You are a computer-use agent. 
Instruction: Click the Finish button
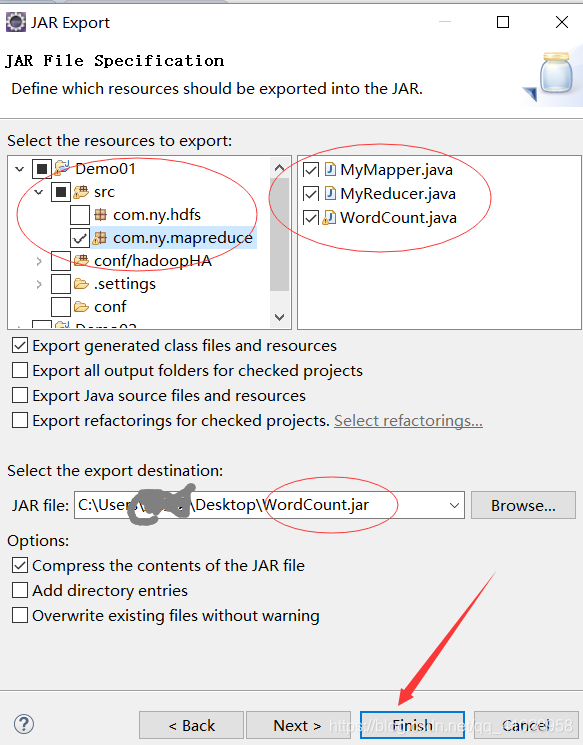(412, 725)
